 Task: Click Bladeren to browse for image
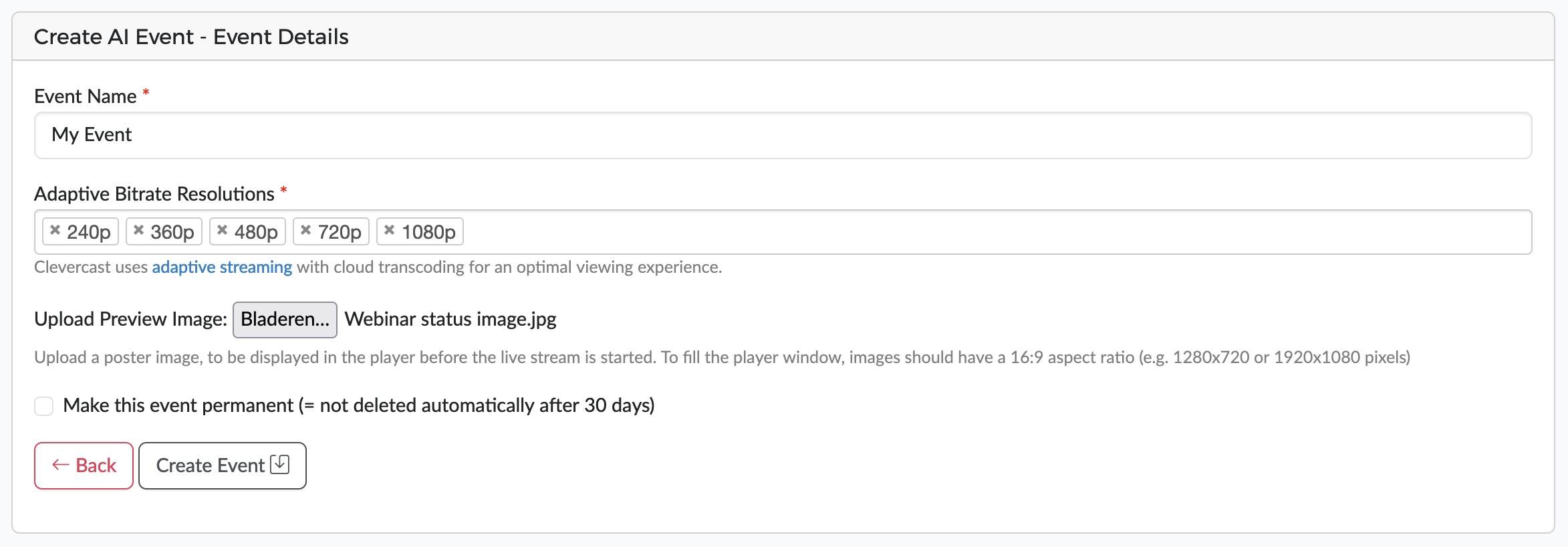(285, 320)
